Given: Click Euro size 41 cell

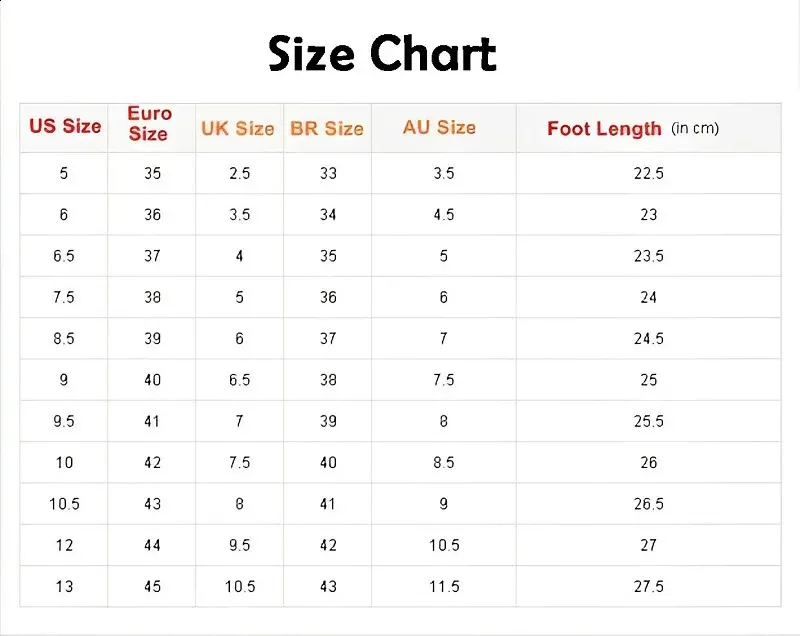Looking at the screenshot, I should click(152, 421).
